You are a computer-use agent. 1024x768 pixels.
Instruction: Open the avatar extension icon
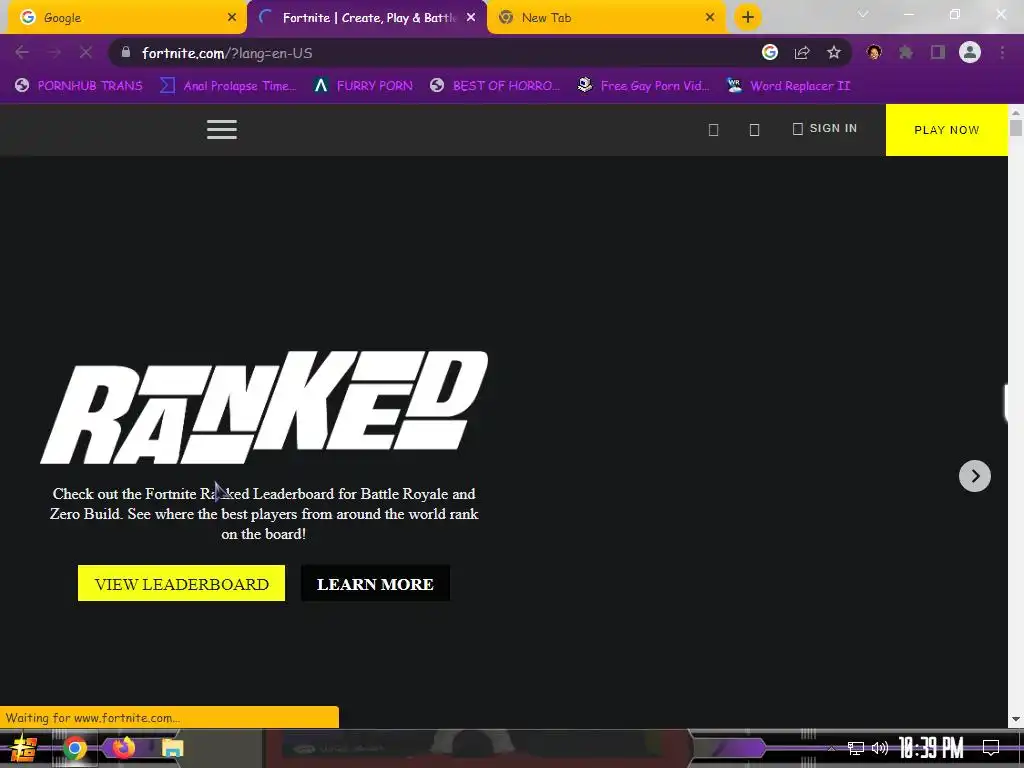874,52
